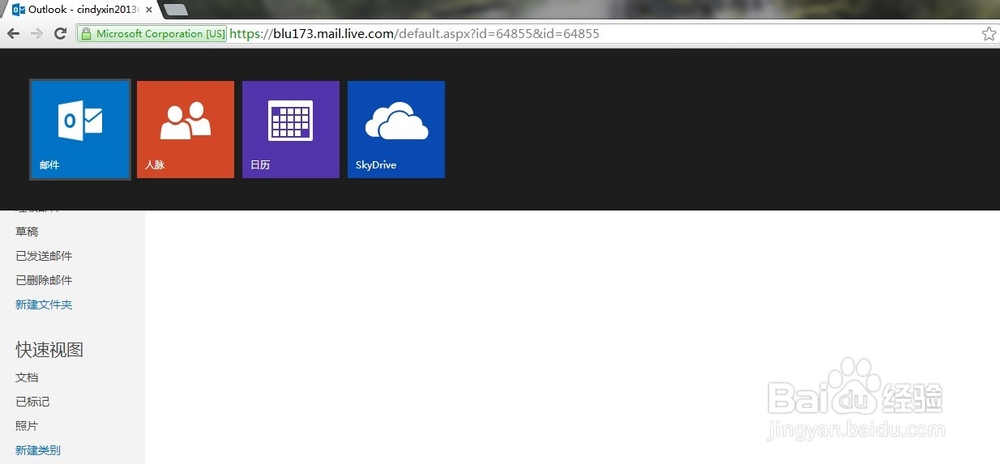Click the browser forward arrow
1000x464 pixels.
click(x=37, y=34)
